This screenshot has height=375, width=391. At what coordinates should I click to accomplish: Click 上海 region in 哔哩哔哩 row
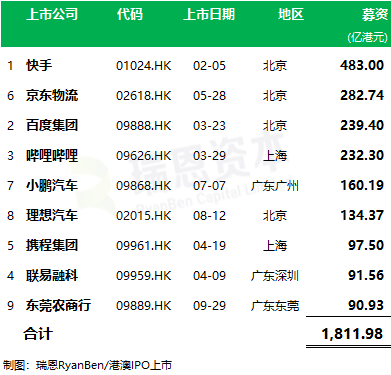click(x=275, y=156)
